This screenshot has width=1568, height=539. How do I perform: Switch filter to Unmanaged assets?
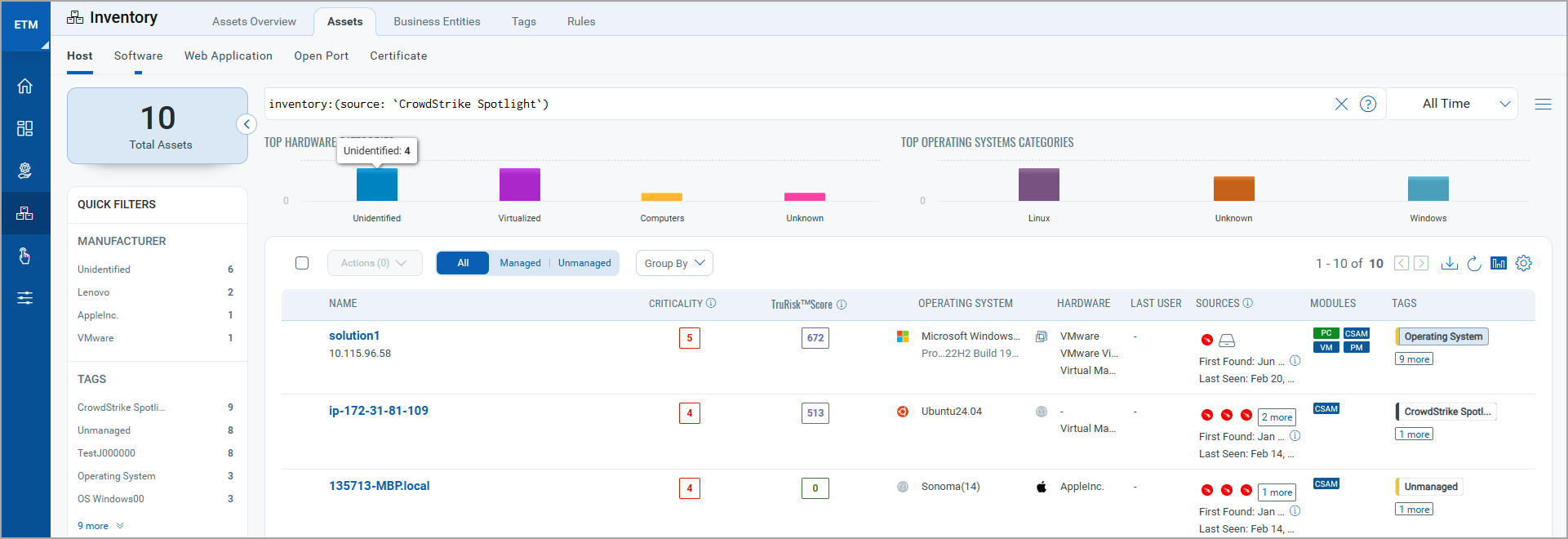click(584, 263)
